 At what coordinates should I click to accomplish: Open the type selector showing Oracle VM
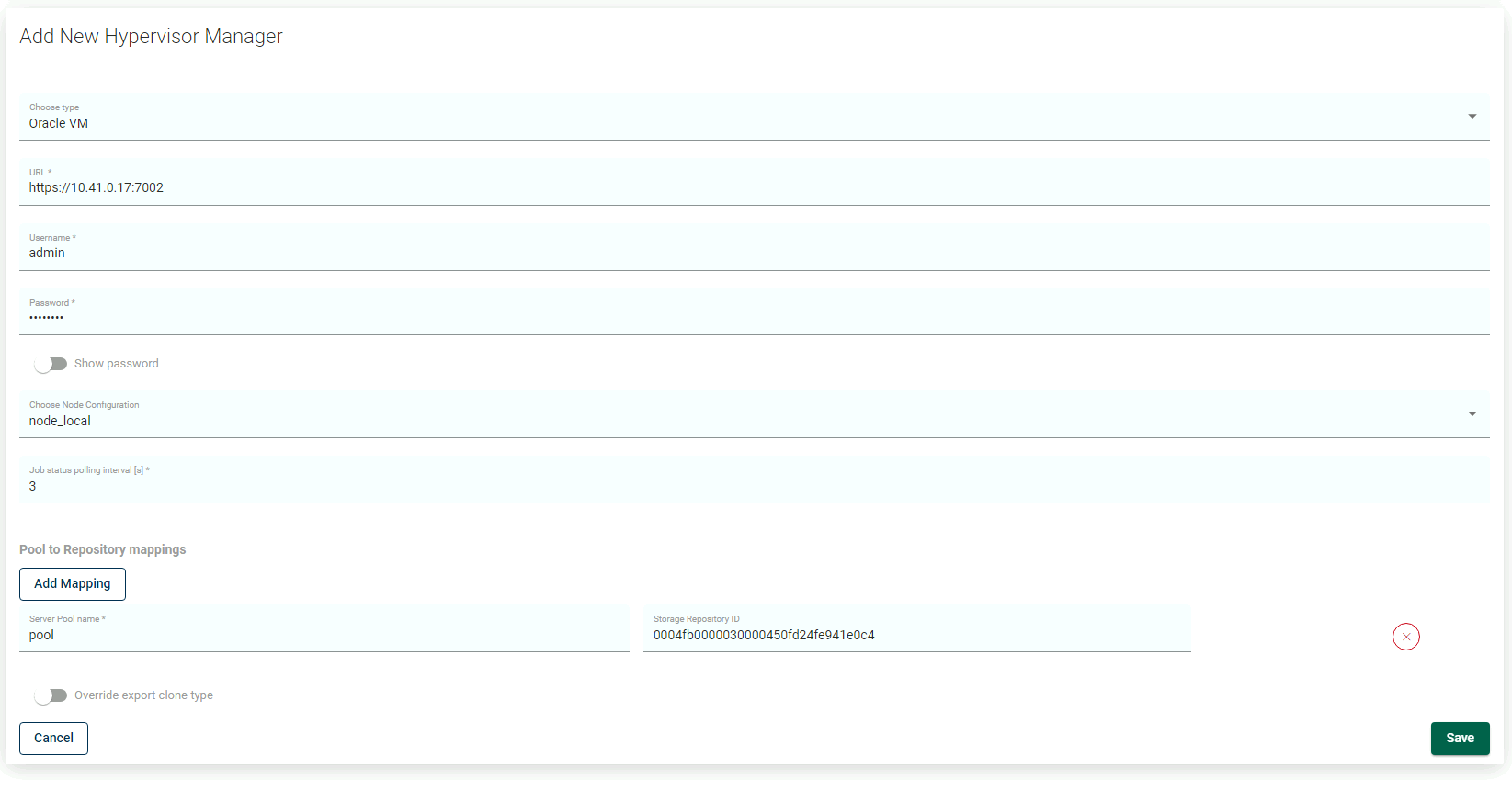[x=735, y=123]
